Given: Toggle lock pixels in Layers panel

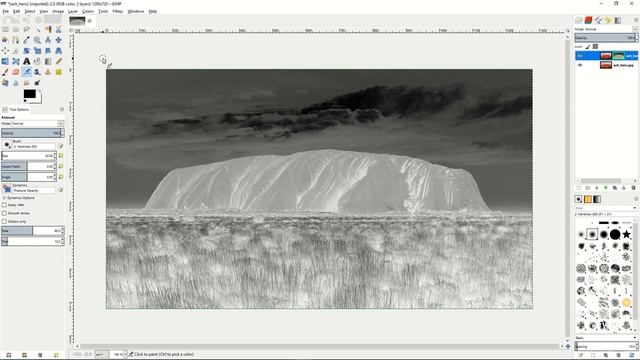Looking at the screenshot, I should pyautogui.click(x=588, y=47).
